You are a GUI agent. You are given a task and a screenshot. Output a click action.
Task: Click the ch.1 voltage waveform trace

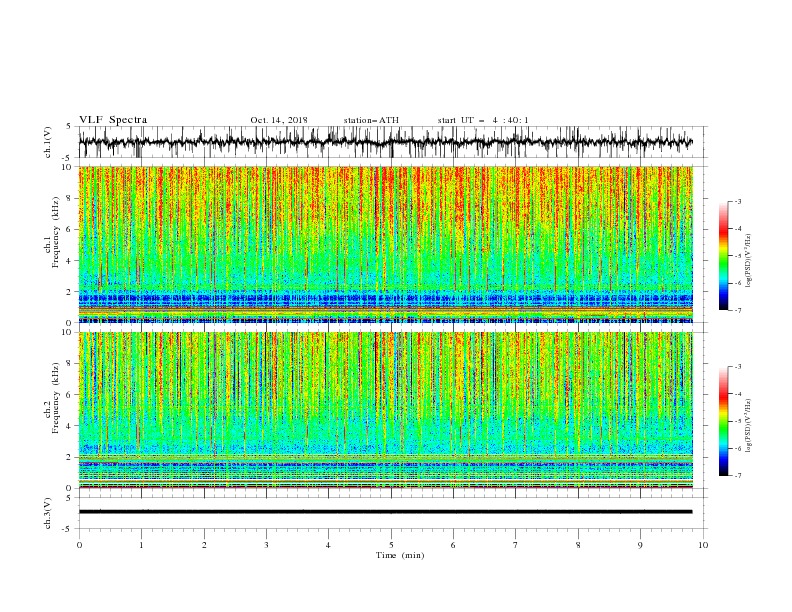(385, 142)
